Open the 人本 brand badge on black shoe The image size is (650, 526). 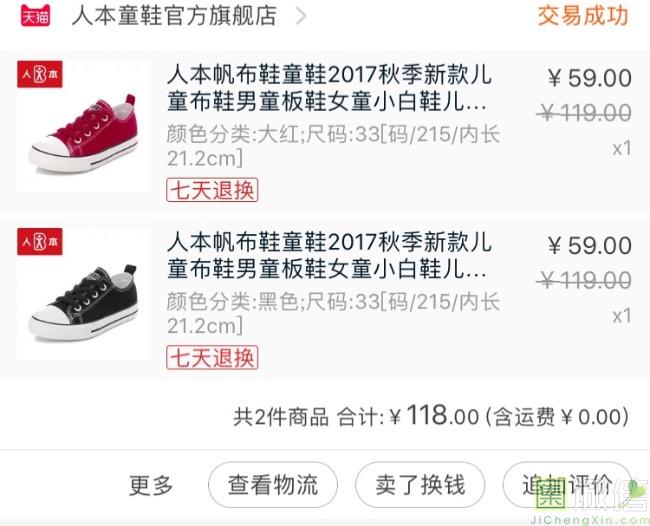click(x=40, y=242)
